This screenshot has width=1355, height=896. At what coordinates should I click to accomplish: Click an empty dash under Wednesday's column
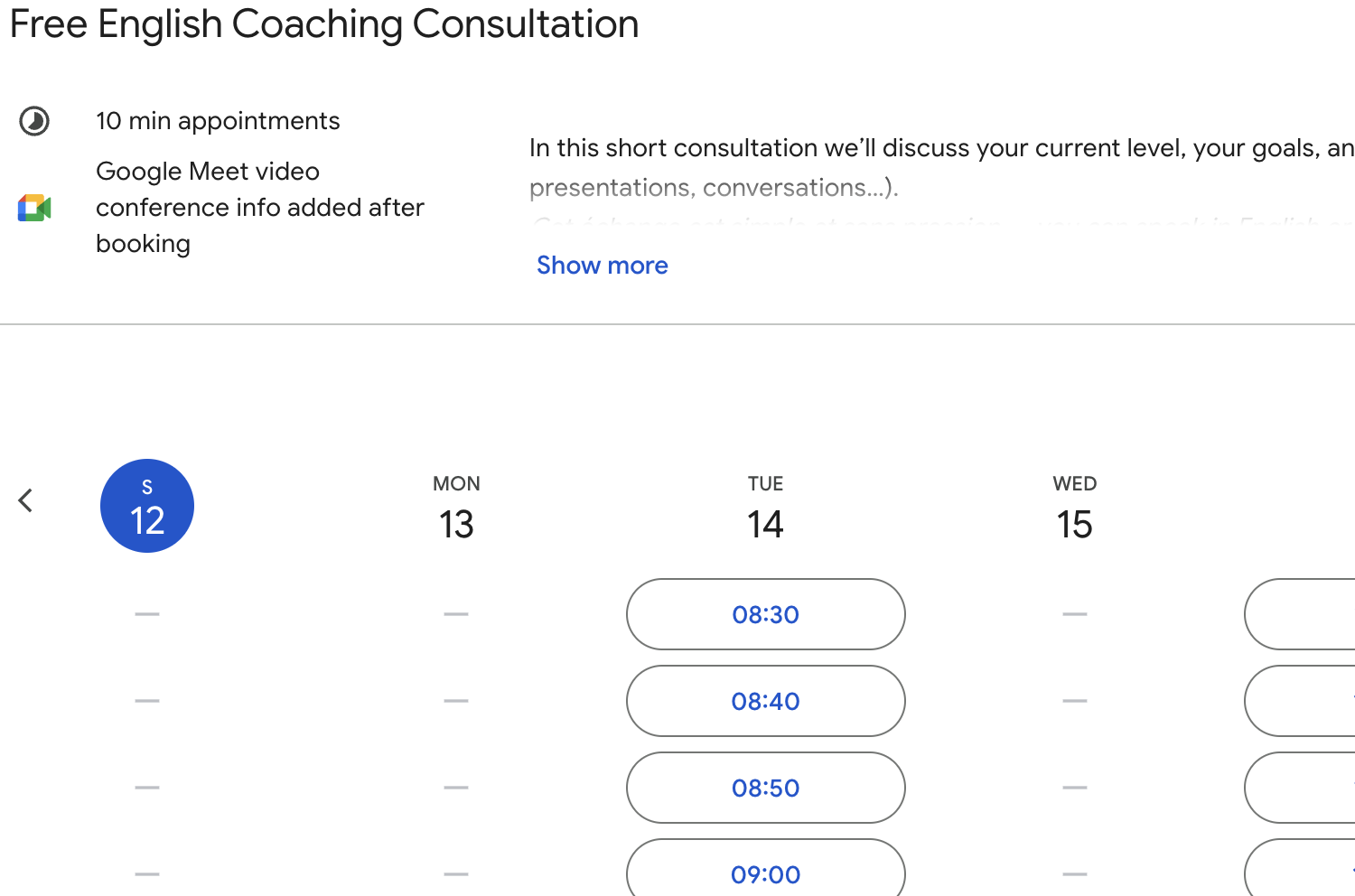point(1074,701)
